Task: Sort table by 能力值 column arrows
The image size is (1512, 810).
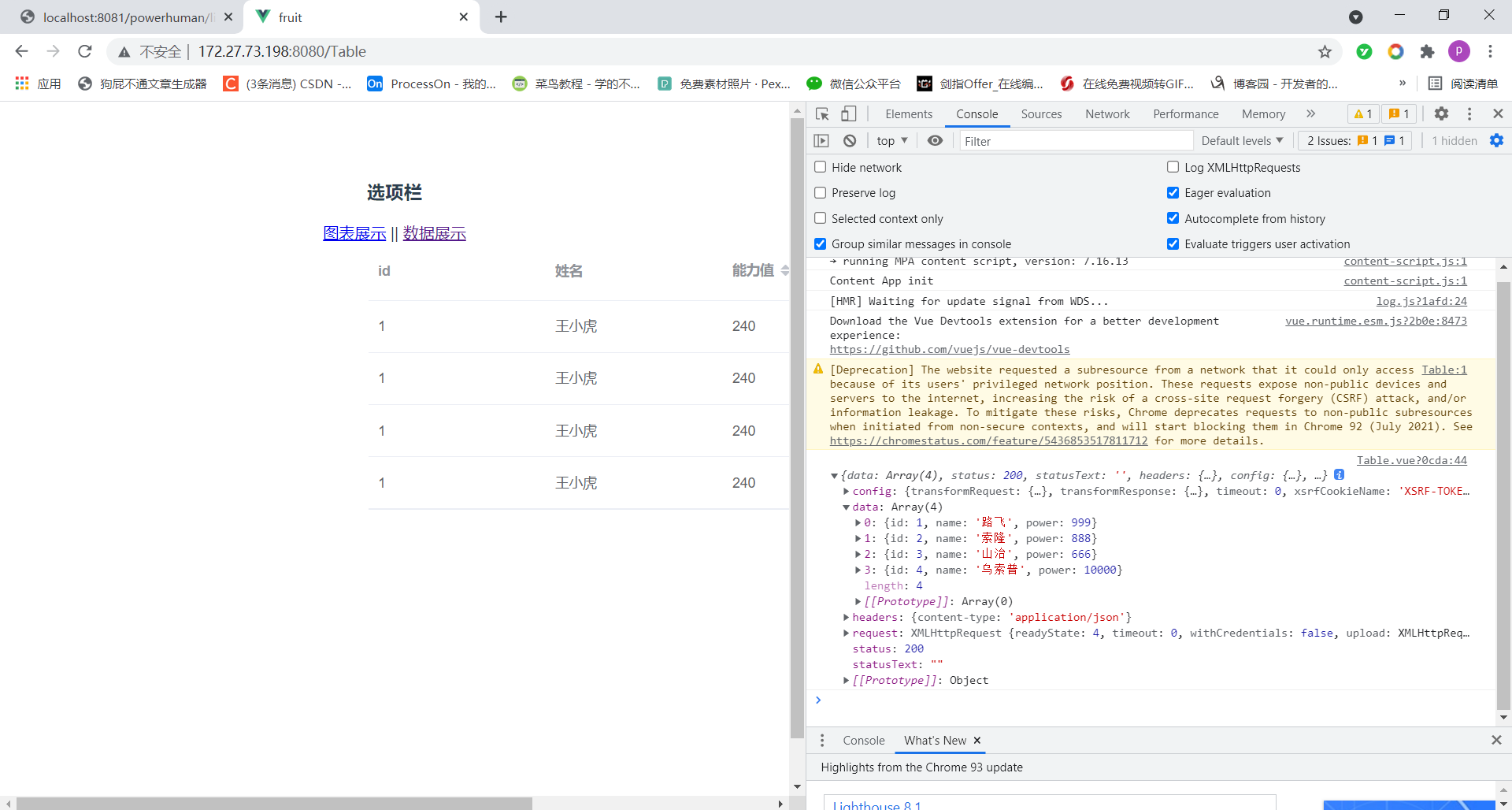Action: coord(785,270)
